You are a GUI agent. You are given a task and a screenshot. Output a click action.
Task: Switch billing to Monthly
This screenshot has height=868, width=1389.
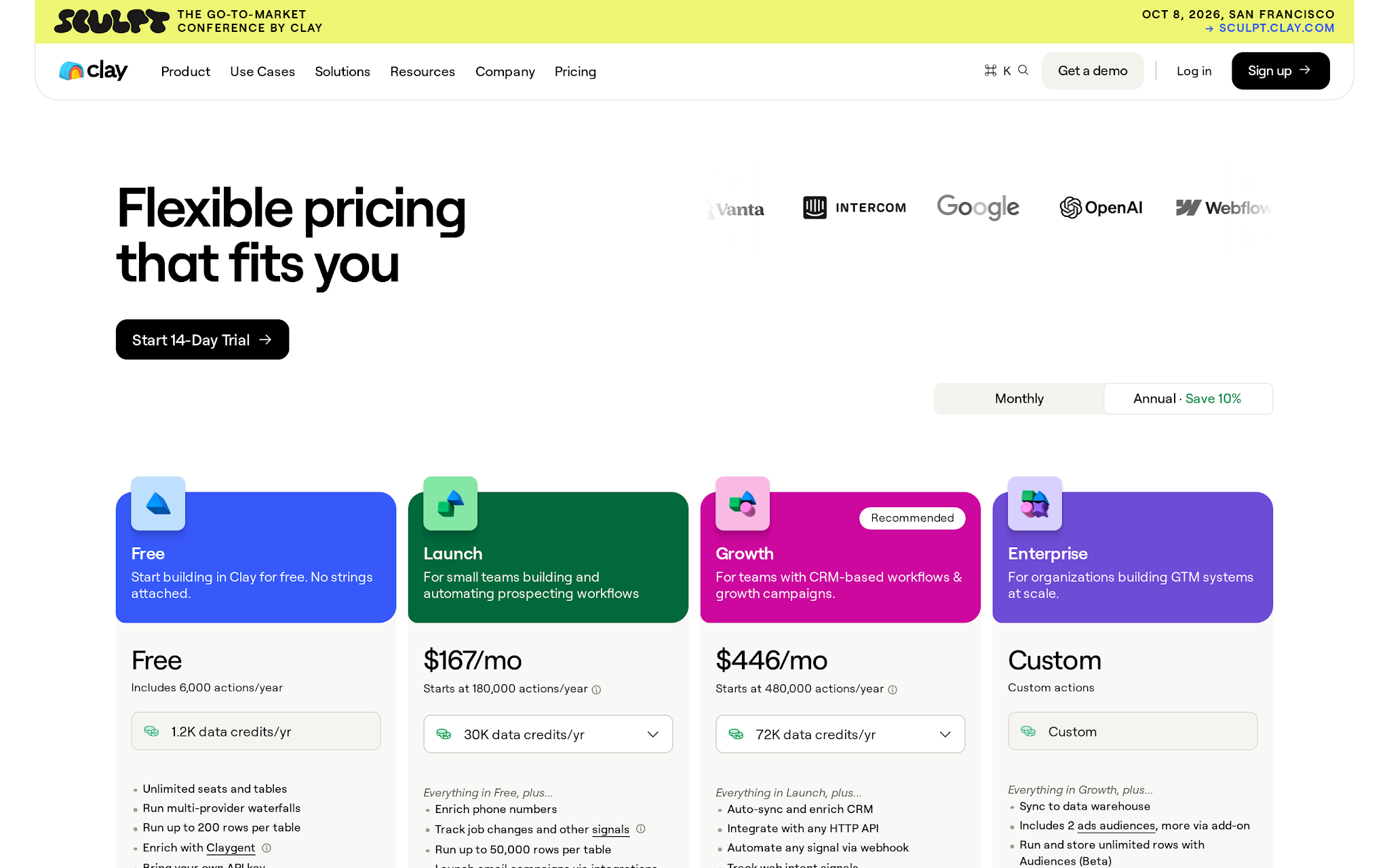pyautogui.click(x=1019, y=399)
